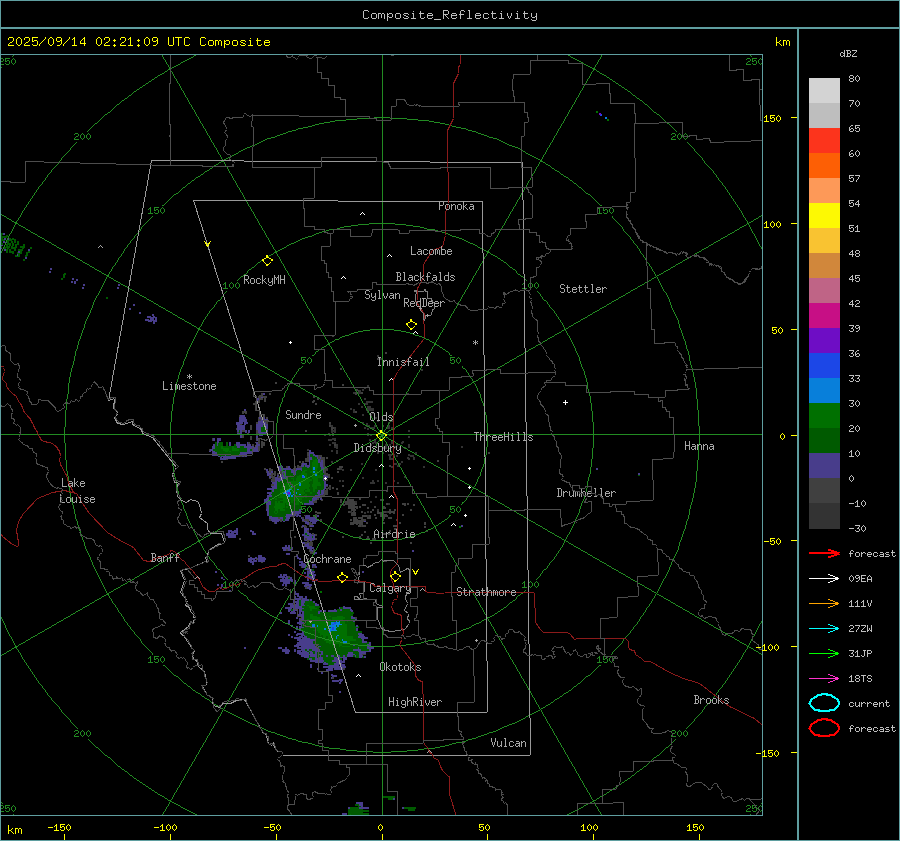This screenshot has height=841, width=900.
Task: Select the green 31JP arrow legend entry
Action: pos(824,653)
